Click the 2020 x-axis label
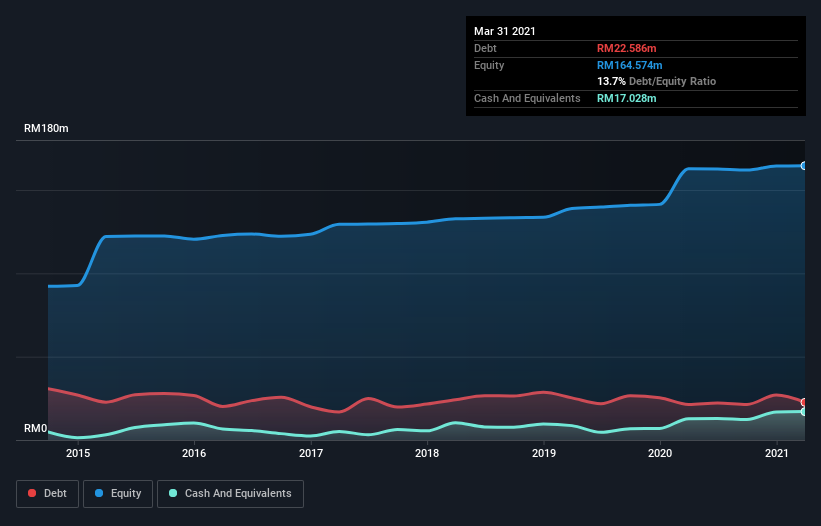Image resolution: width=821 pixels, height=526 pixels. (x=660, y=453)
